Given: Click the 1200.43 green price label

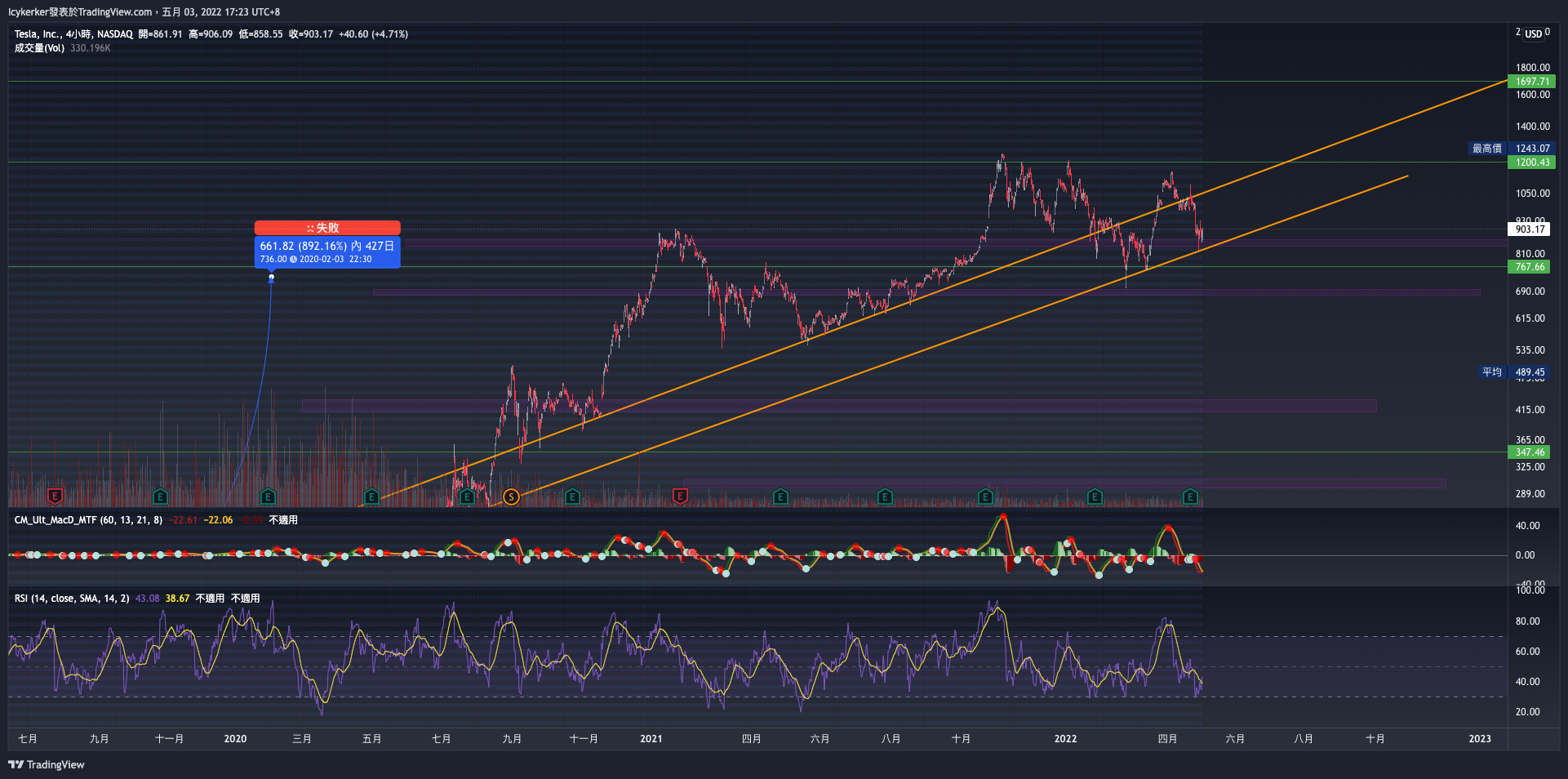Looking at the screenshot, I should (1532, 162).
